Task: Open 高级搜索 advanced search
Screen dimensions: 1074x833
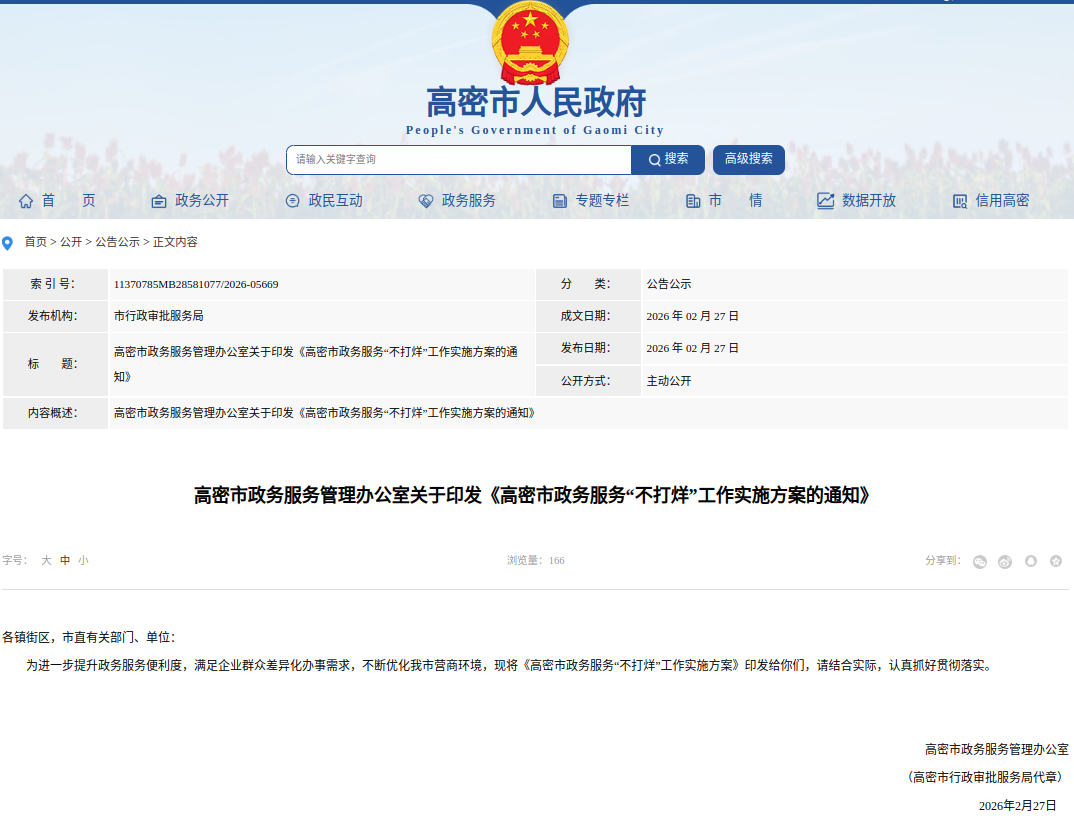Action: pyautogui.click(x=748, y=160)
